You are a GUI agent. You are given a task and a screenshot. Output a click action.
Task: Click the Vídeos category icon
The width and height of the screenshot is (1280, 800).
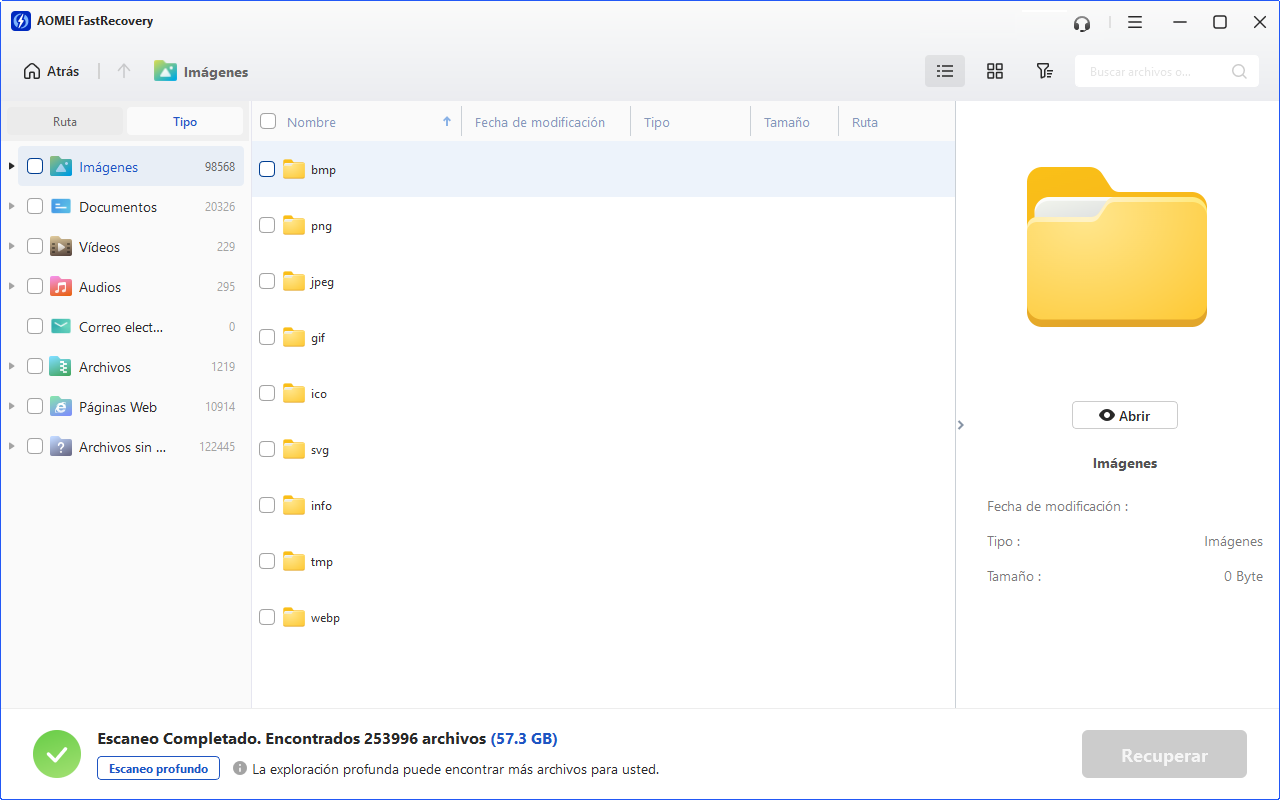(x=61, y=247)
